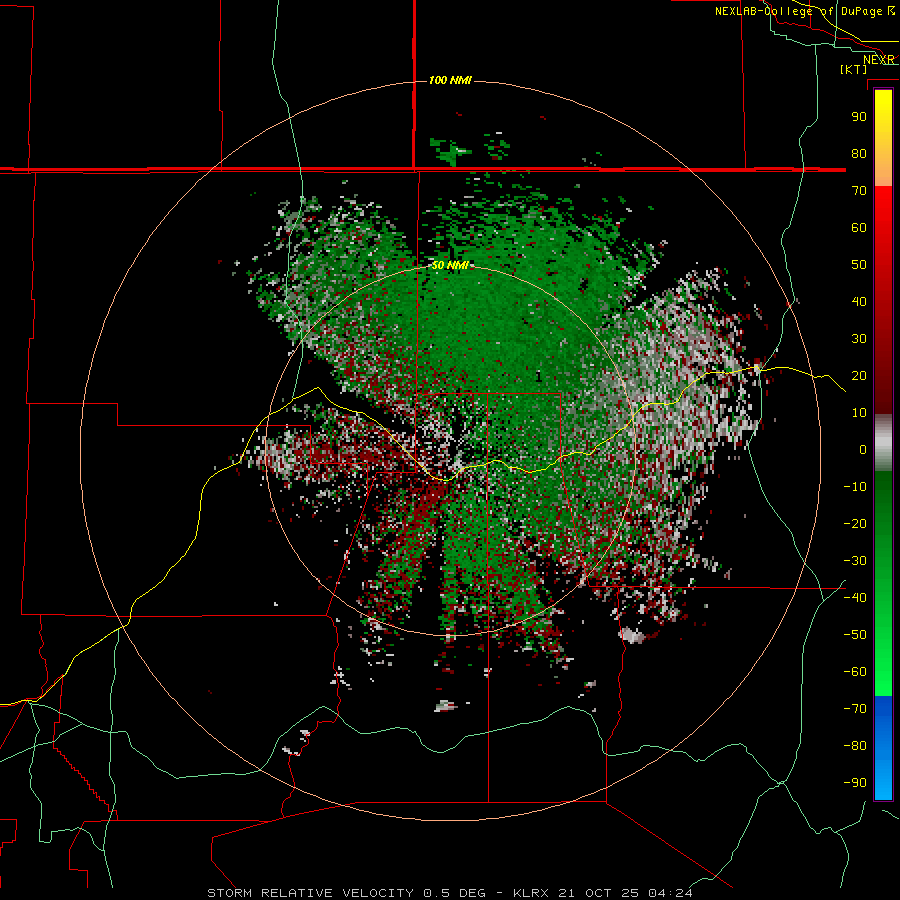900x900 pixels.
Task: Click the positive 90 scale label
Action: click(859, 117)
